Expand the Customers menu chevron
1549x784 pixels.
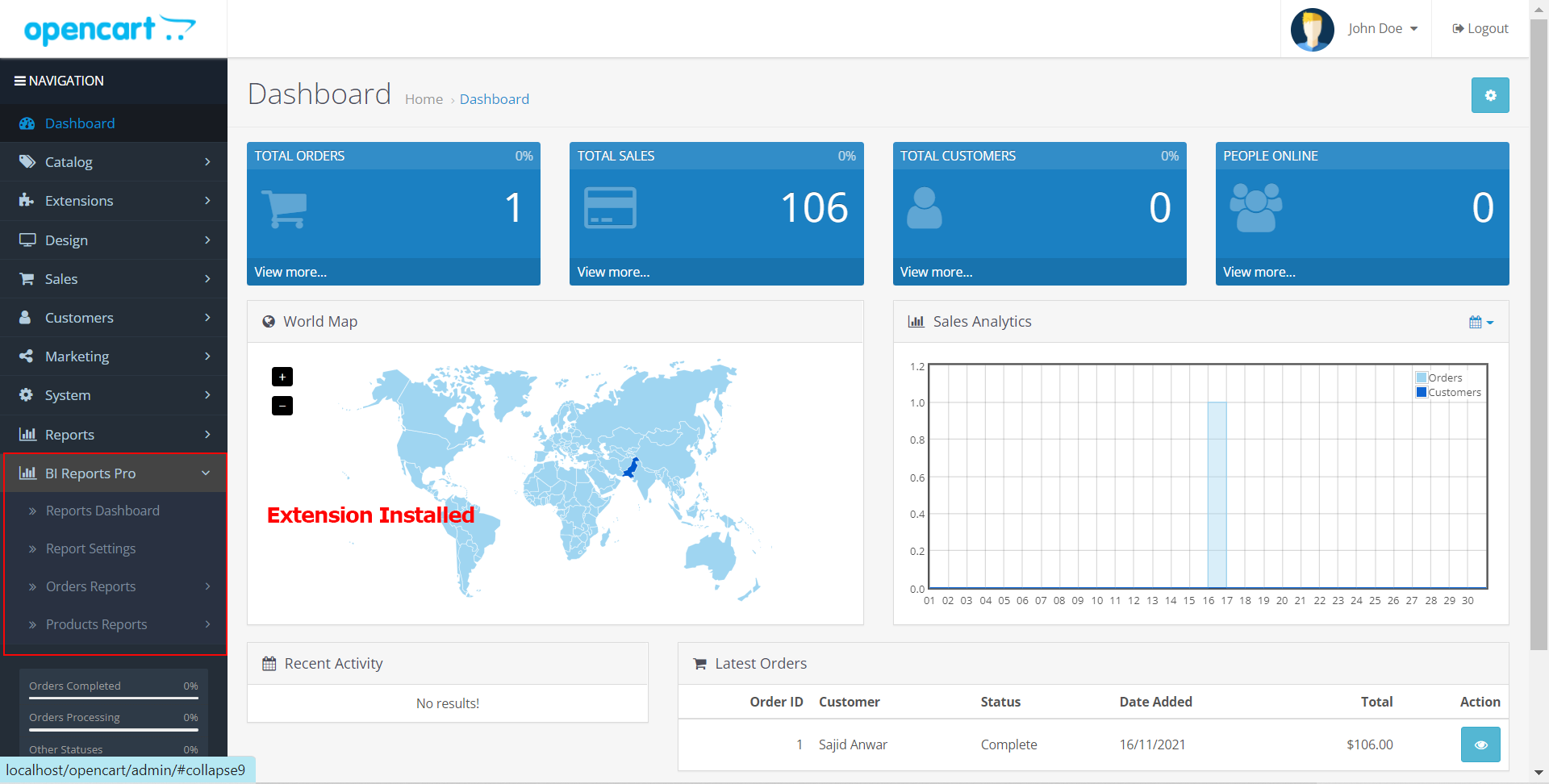tap(207, 318)
